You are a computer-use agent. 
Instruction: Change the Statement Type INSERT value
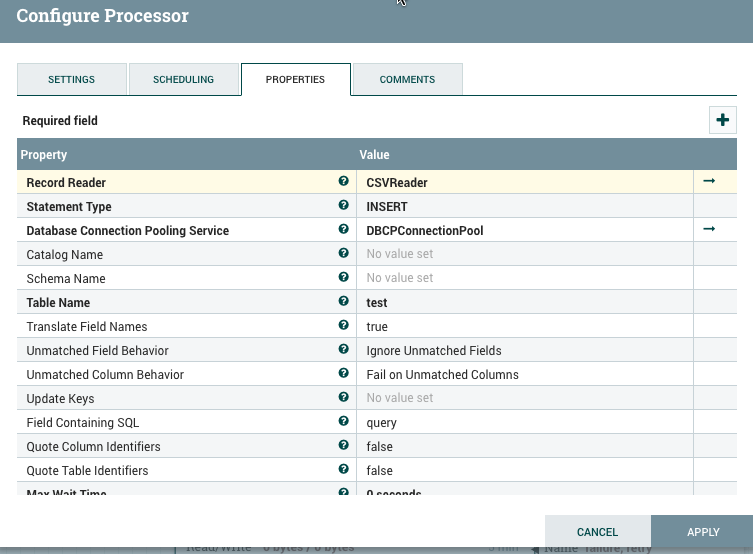click(524, 207)
